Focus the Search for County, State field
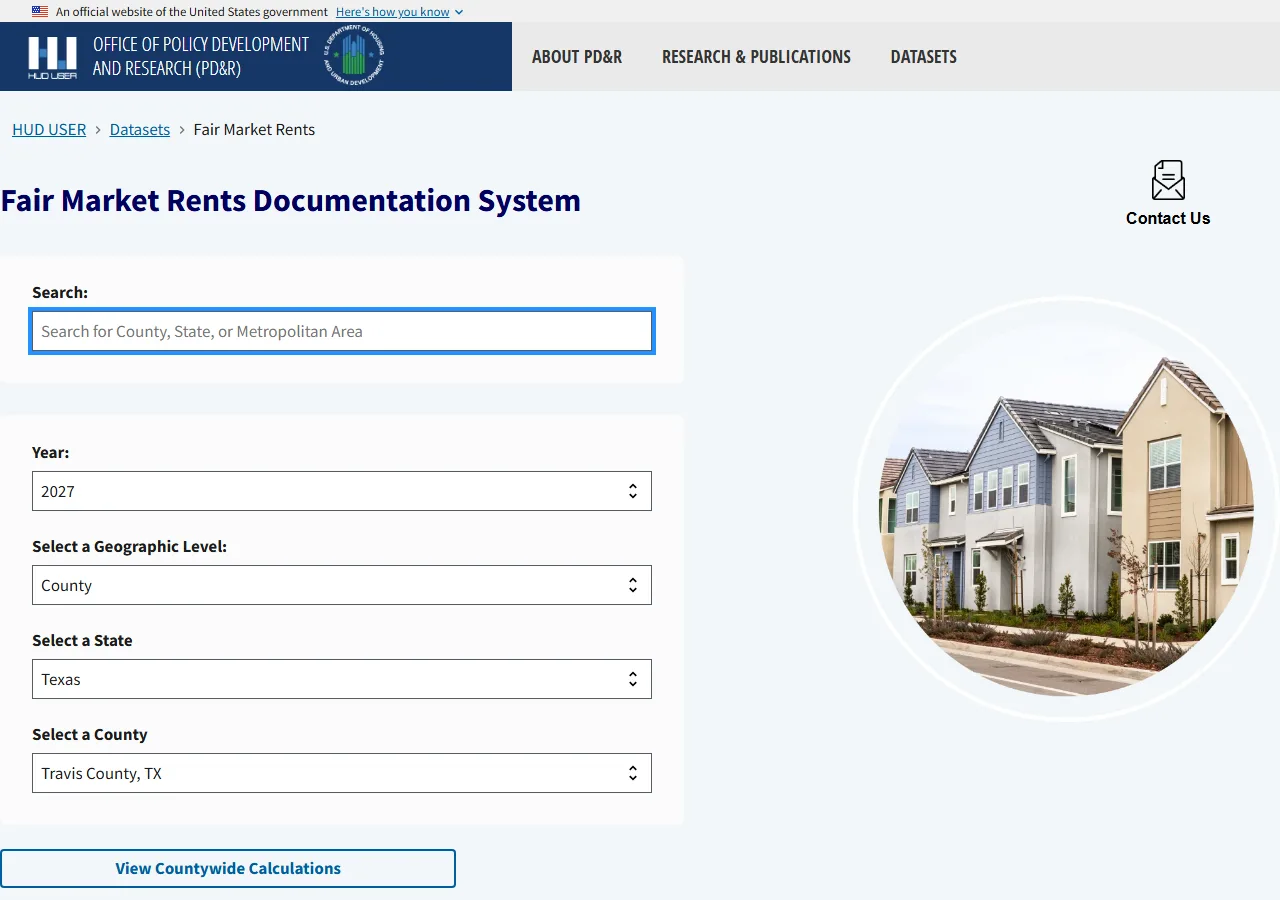 (342, 331)
